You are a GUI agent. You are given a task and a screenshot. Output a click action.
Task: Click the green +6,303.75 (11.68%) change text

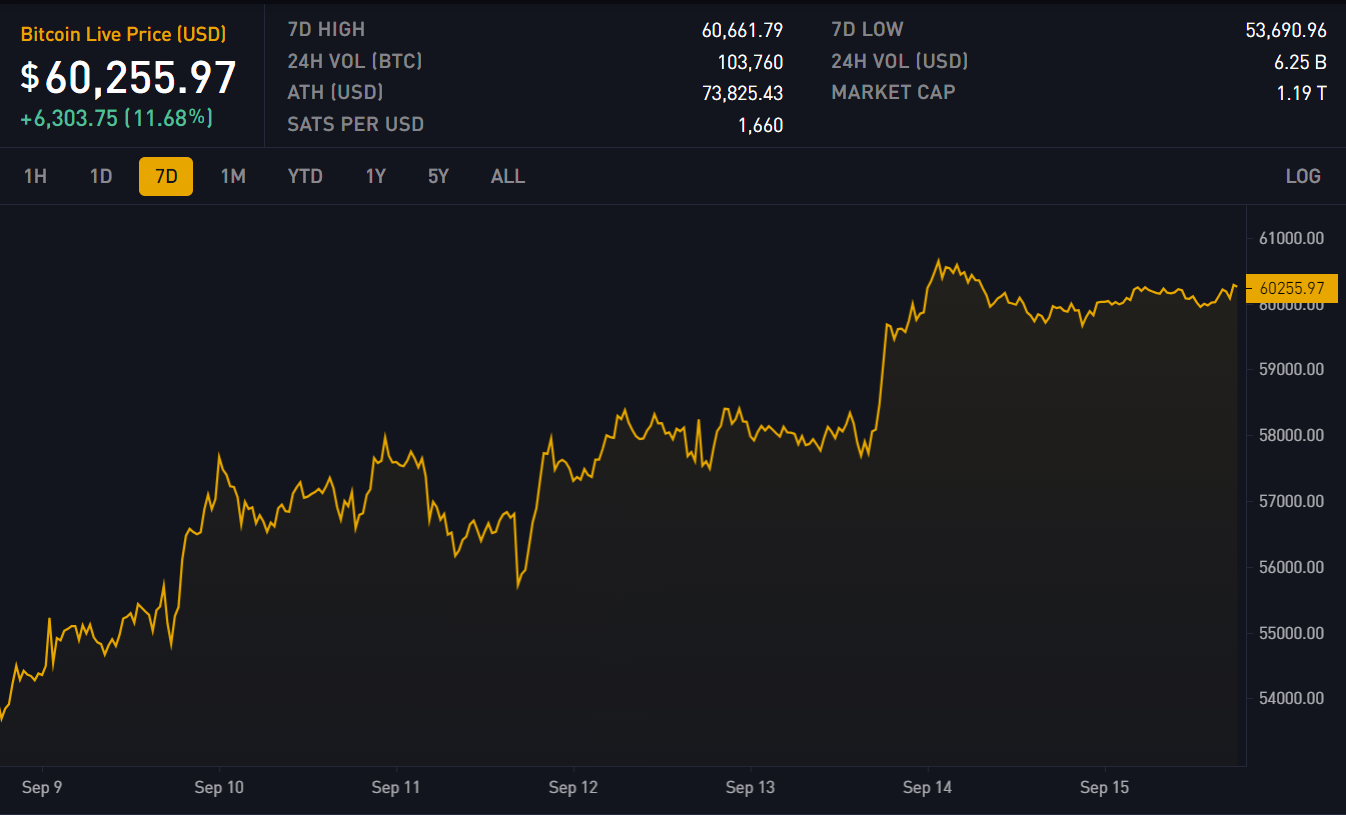(116, 118)
